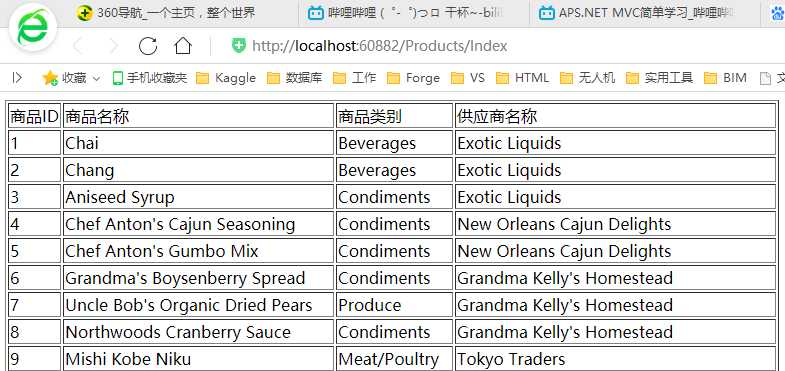Screen dimensions: 785x371
Task: Select Chef Anton's Cajun Seasoning cell
Action: click(198, 224)
